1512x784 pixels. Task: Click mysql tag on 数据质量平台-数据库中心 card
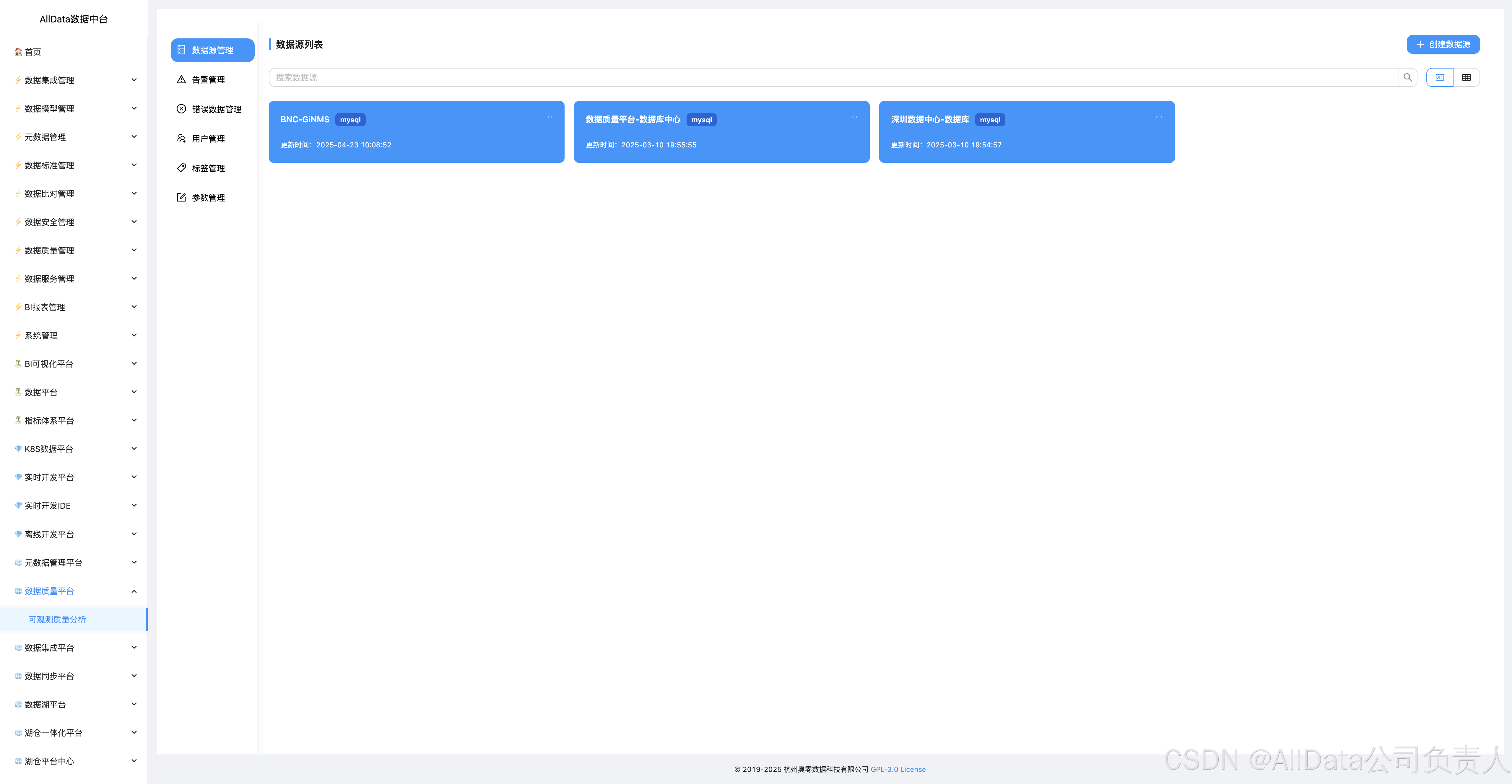[701, 120]
